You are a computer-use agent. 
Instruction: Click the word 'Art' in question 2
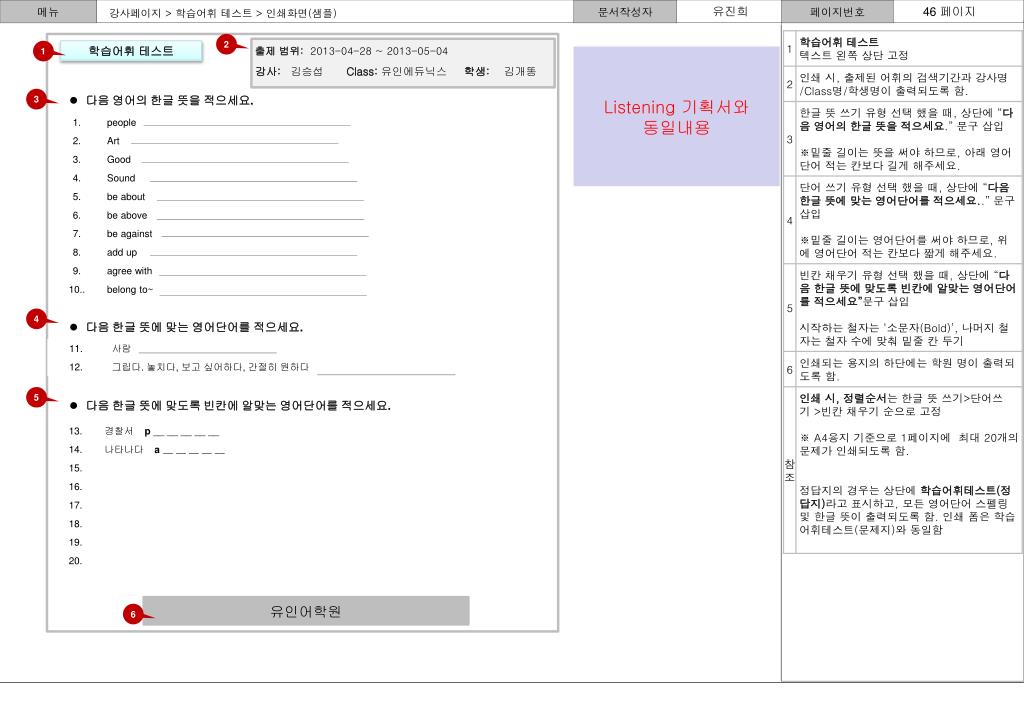tap(113, 141)
